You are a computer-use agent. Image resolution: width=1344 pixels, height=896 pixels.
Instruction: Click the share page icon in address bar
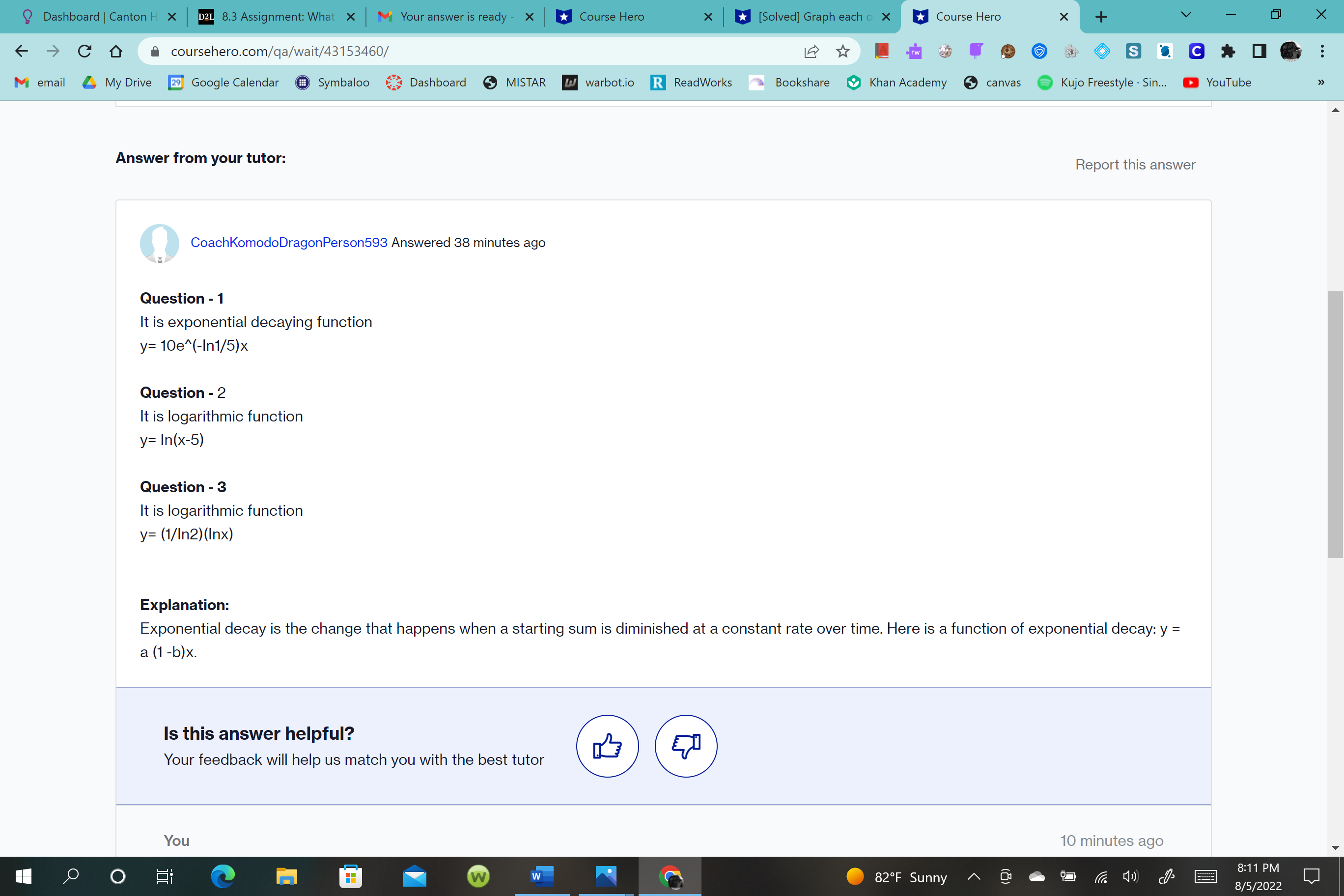[x=811, y=52]
